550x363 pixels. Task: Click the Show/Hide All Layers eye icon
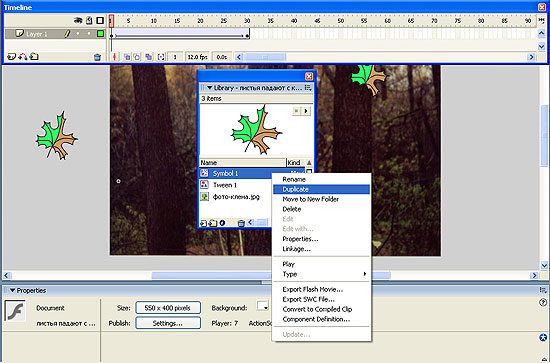pos(78,21)
